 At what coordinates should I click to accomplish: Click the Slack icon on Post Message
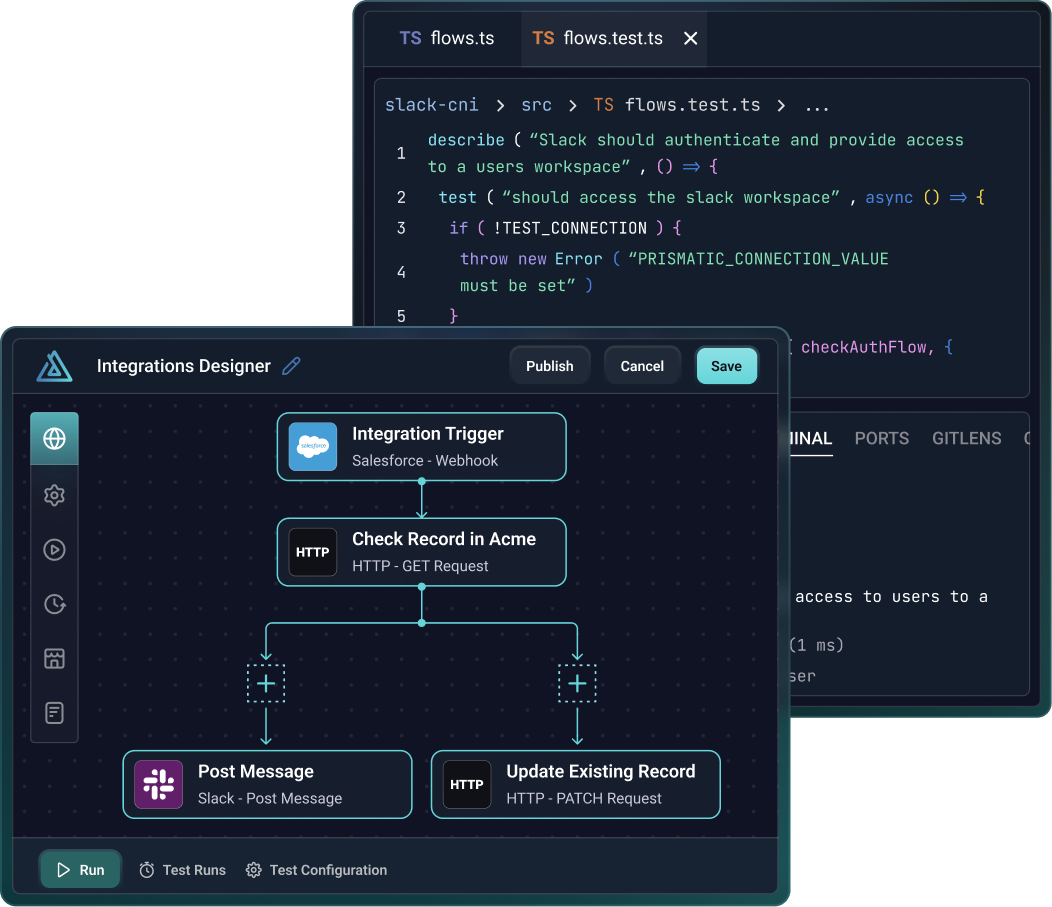click(x=158, y=784)
